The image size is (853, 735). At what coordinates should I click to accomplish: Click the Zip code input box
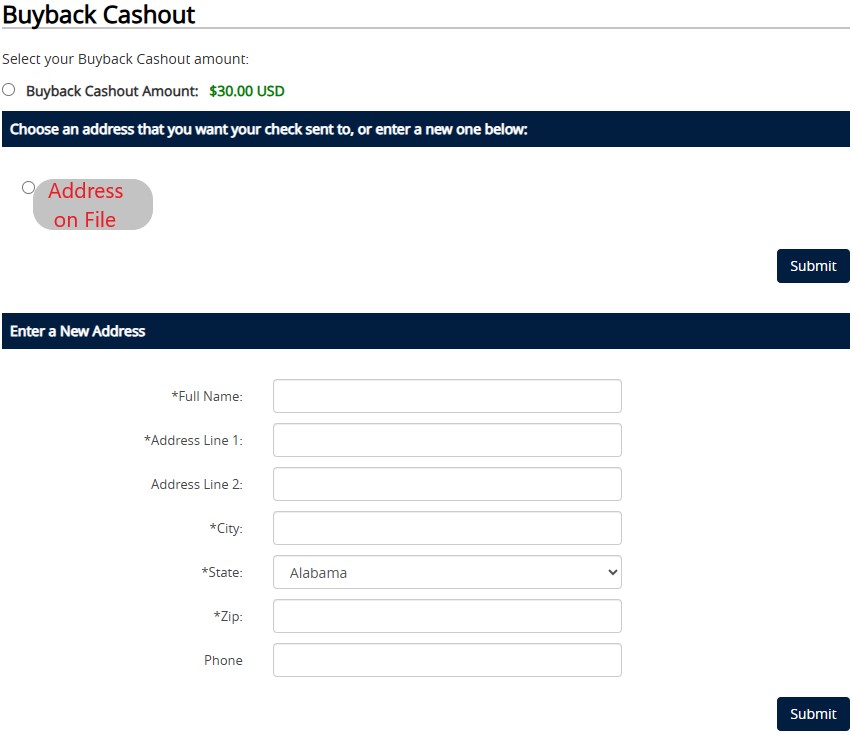pyautogui.click(x=447, y=616)
